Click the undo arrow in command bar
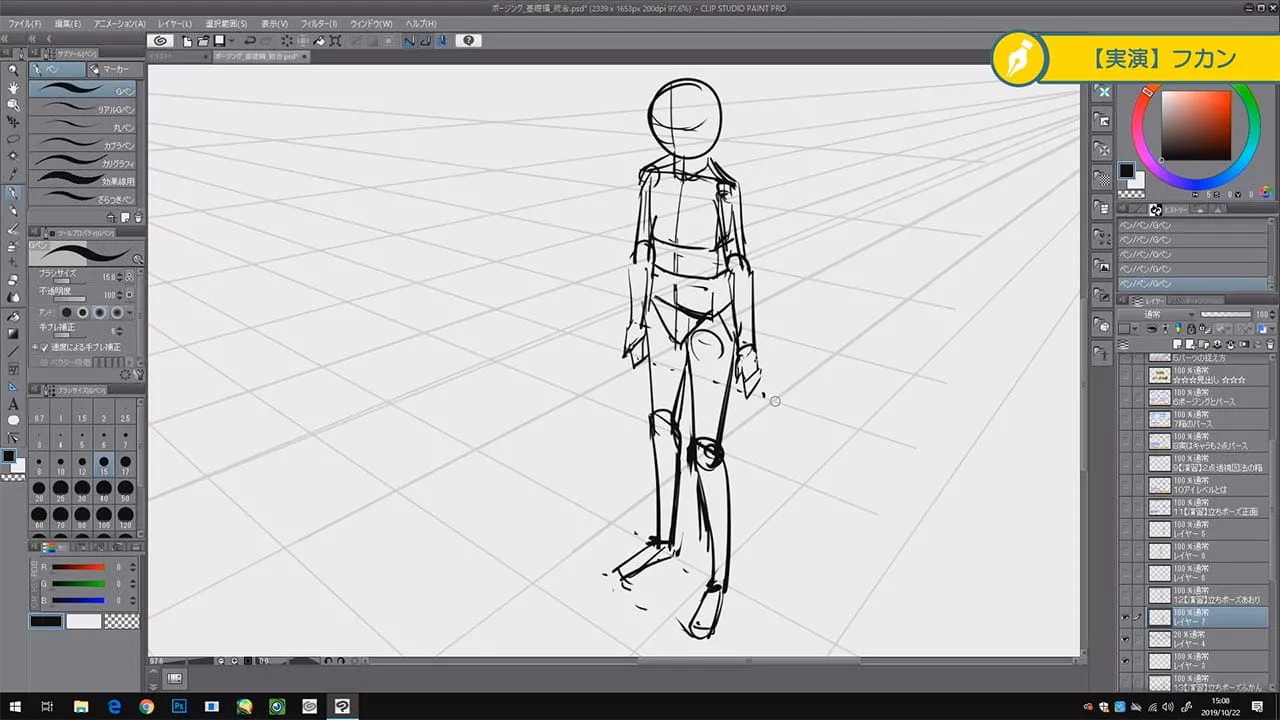The height and width of the screenshot is (720, 1280). point(250,41)
